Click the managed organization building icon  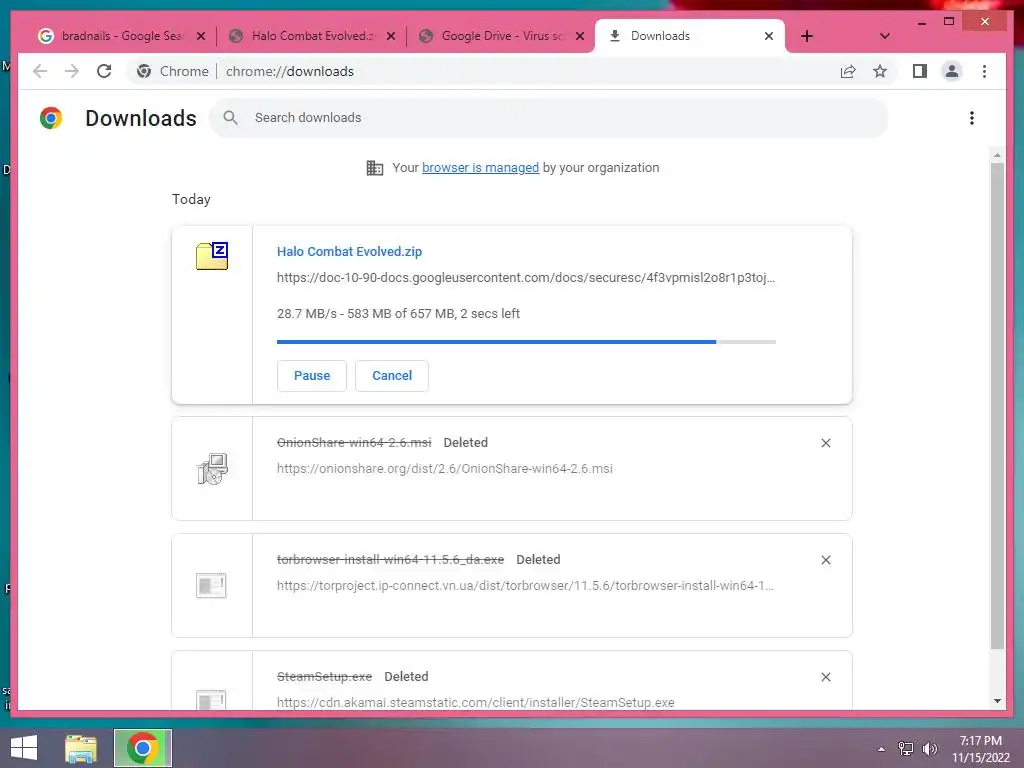(375, 168)
